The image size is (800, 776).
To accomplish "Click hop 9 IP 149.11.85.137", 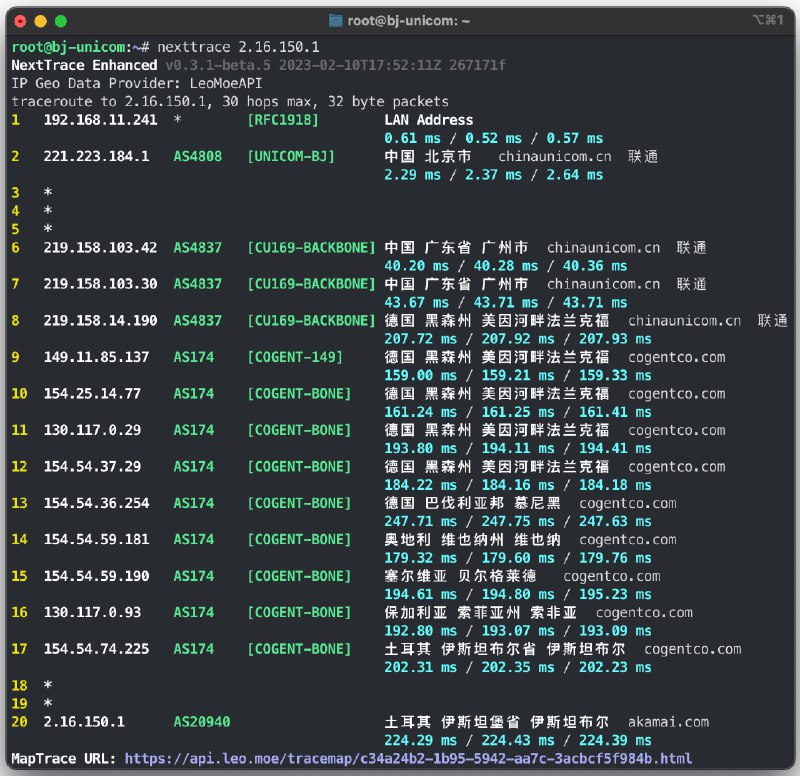I will point(96,357).
